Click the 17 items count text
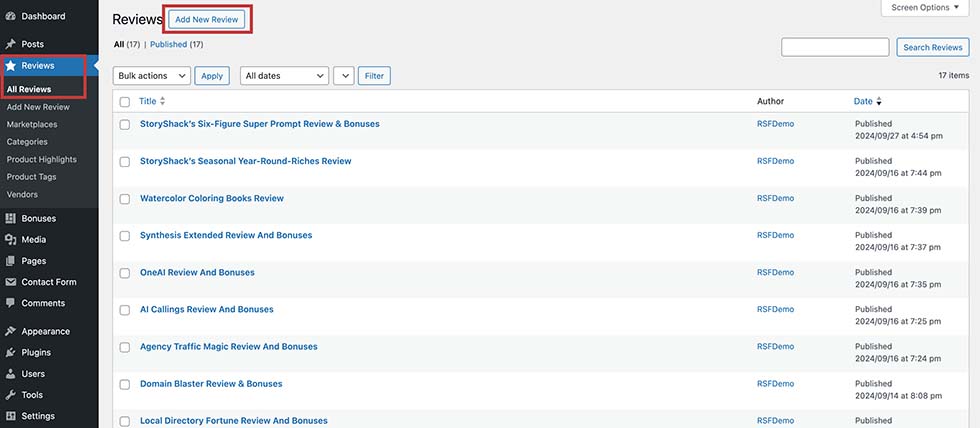 pyautogui.click(x=954, y=76)
